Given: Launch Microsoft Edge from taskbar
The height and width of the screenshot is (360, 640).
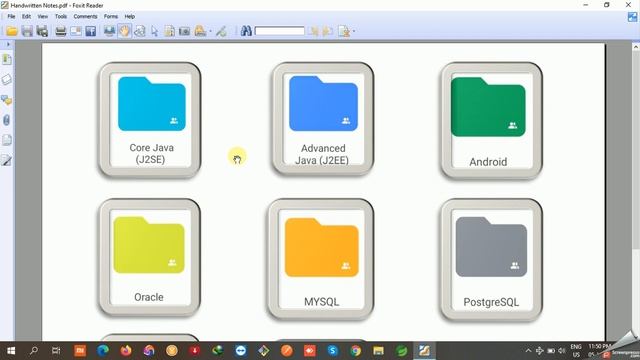Looking at the screenshot, I should (102, 351).
